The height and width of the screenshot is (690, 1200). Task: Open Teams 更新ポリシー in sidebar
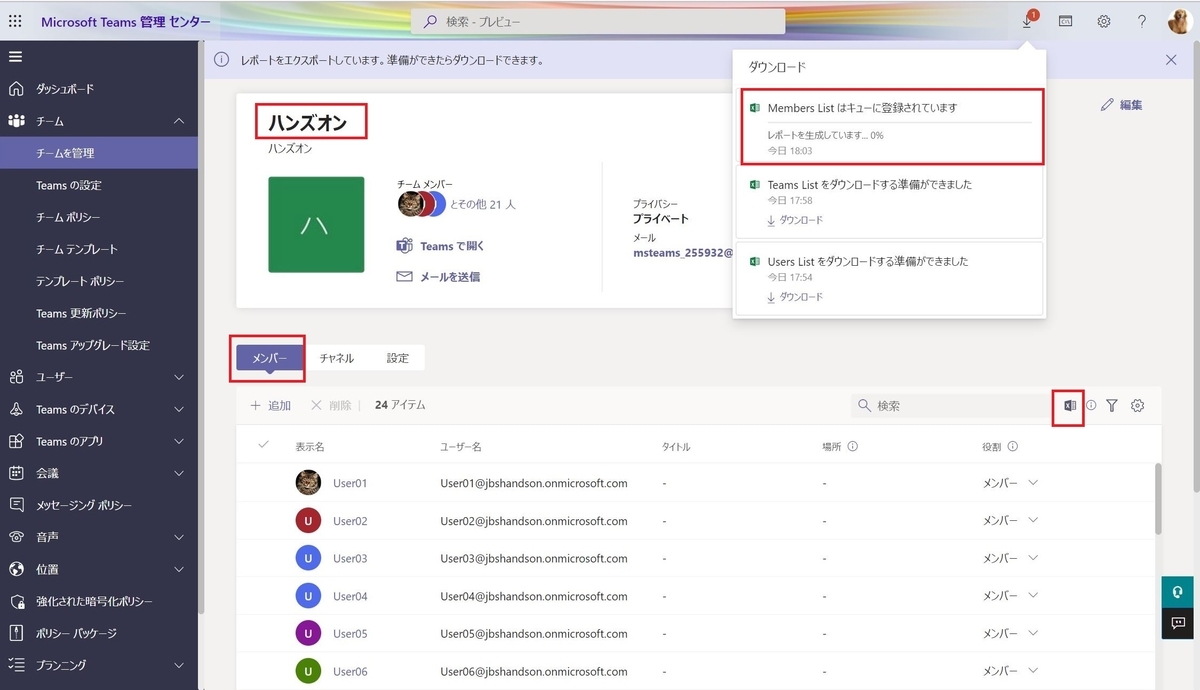99,313
